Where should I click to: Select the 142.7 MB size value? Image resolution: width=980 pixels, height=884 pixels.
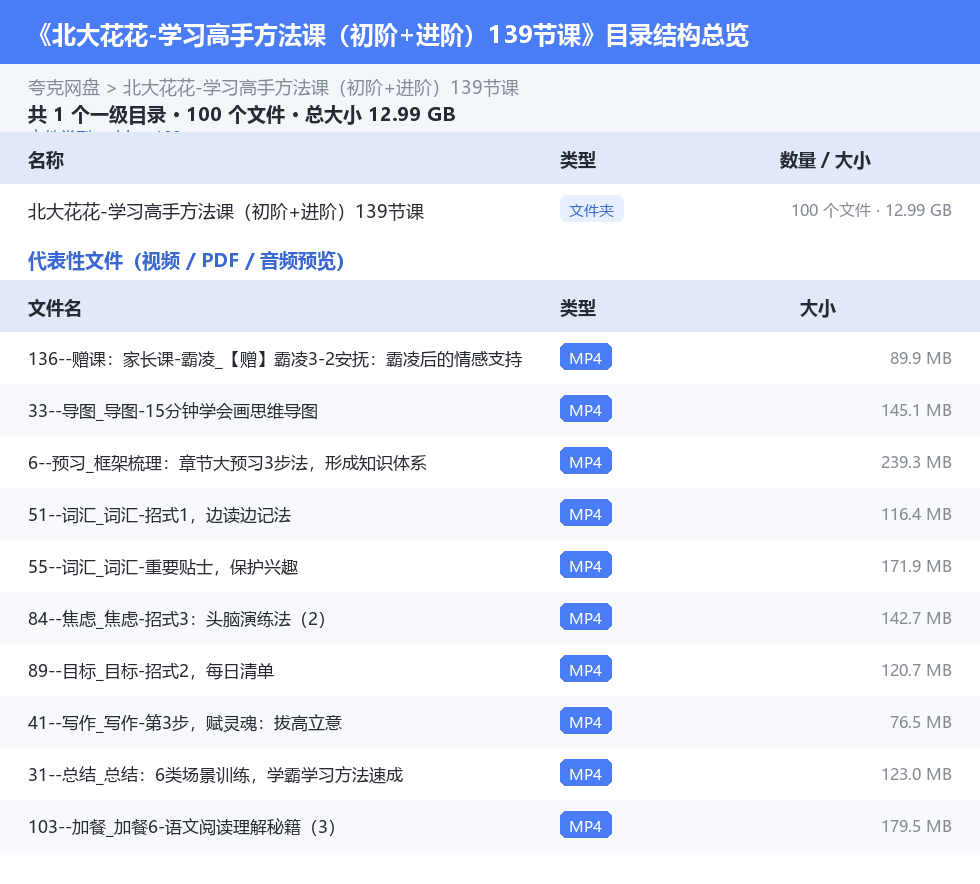(916, 618)
